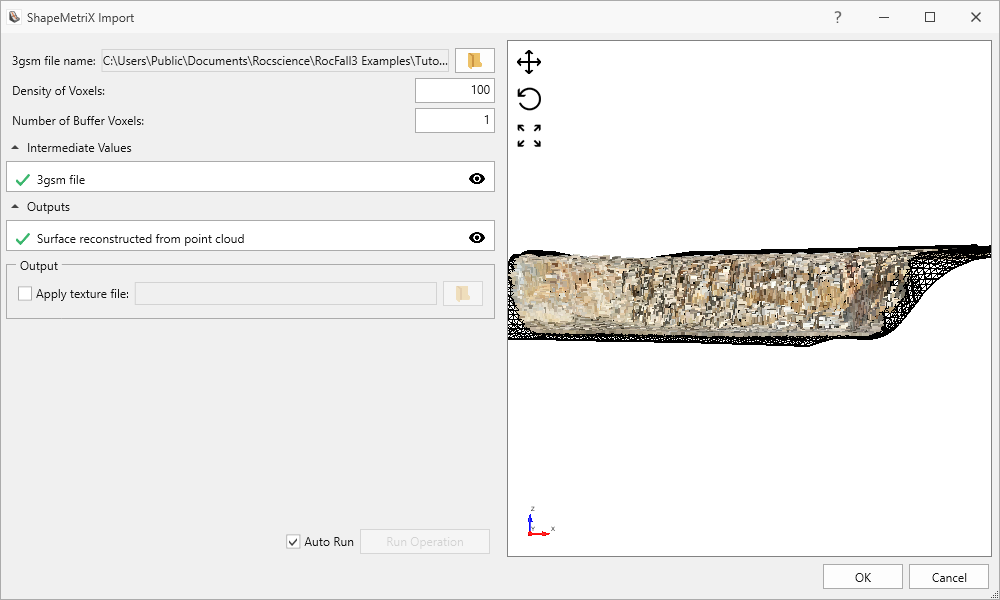Browse for the 3gsm file with the folder icon

click(x=474, y=61)
